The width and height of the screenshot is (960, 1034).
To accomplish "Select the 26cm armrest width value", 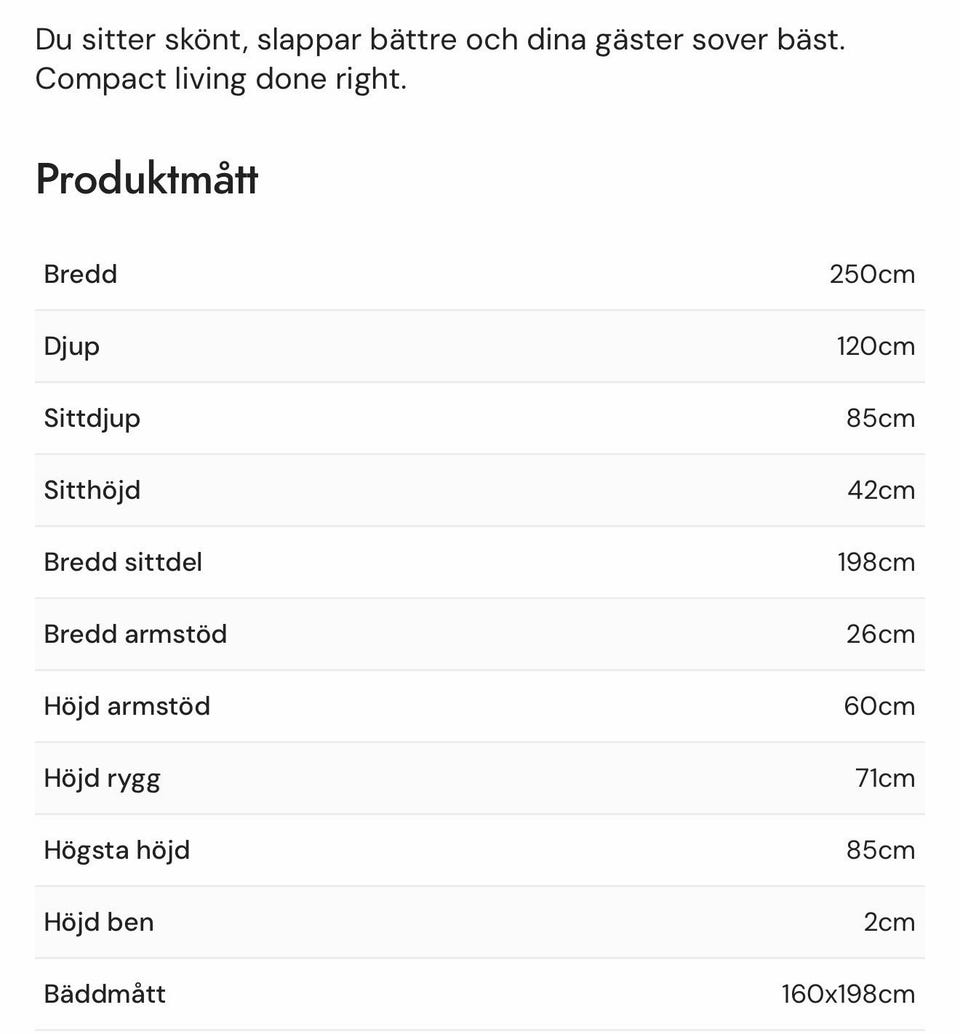I will [880, 634].
